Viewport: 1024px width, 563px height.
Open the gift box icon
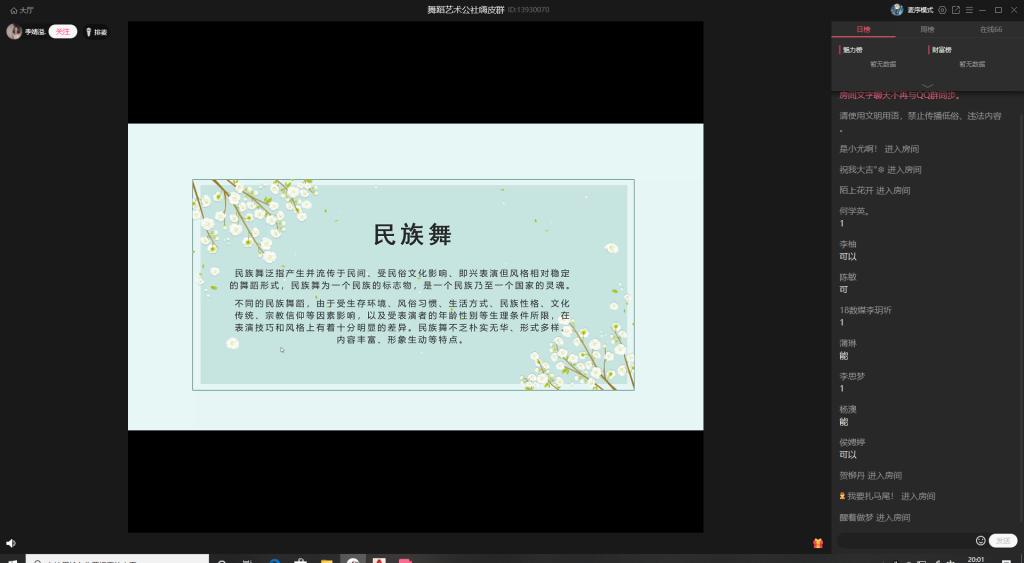[818, 543]
